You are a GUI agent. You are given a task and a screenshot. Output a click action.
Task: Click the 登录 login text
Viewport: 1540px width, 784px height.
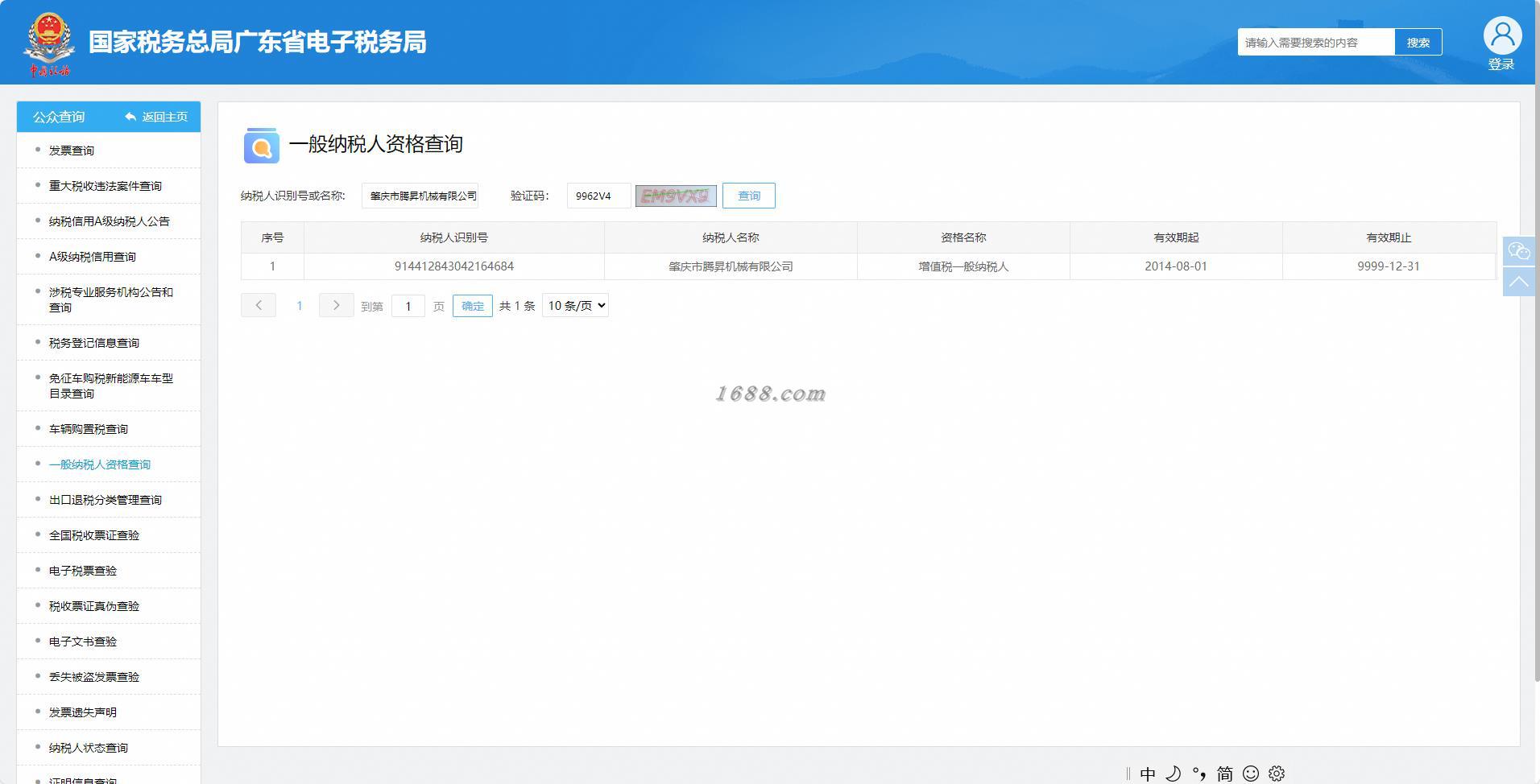click(1501, 64)
